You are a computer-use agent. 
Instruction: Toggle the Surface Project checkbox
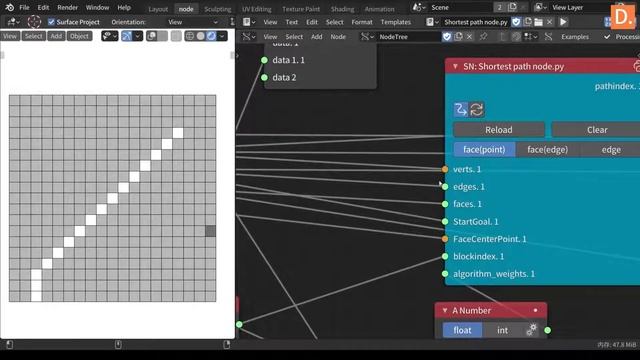[51, 22]
